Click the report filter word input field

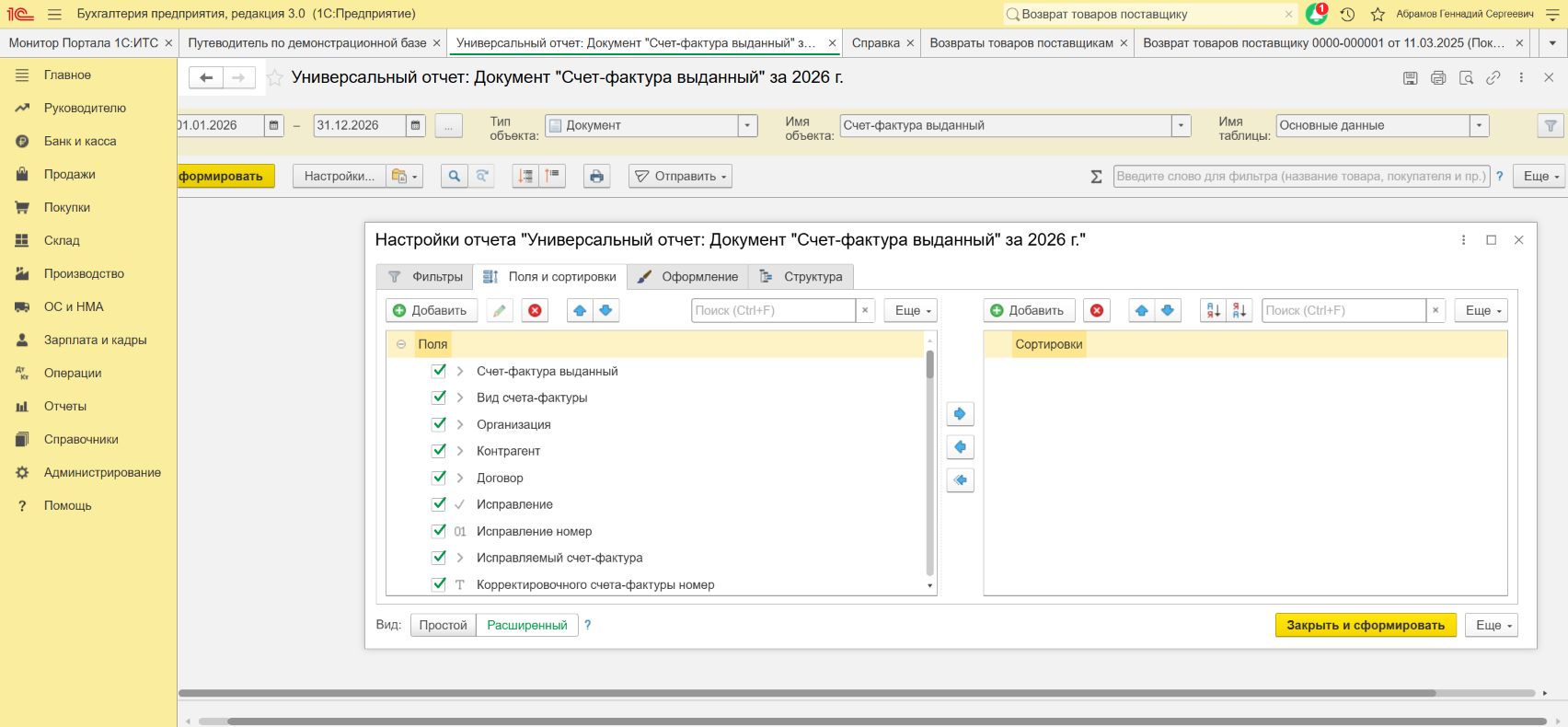1300,176
